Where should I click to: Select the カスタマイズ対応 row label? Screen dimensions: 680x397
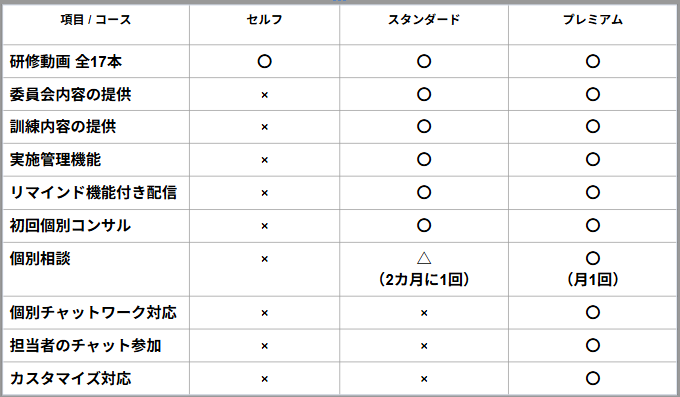pyautogui.click(x=70, y=378)
